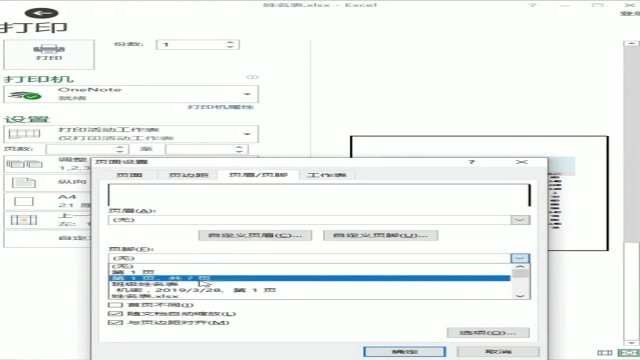Click the collated pages icon
This screenshot has width=640, height=360.
pyautogui.click(x=24, y=164)
